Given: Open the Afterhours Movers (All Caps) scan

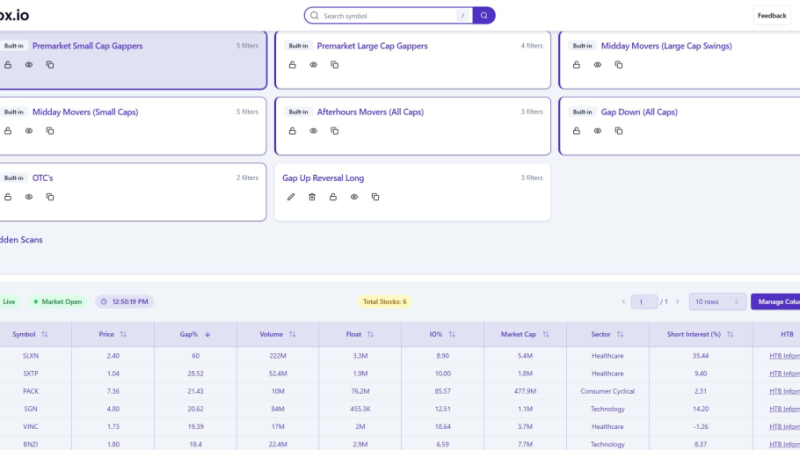Looking at the screenshot, I should pyautogui.click(x=370, y=112).
